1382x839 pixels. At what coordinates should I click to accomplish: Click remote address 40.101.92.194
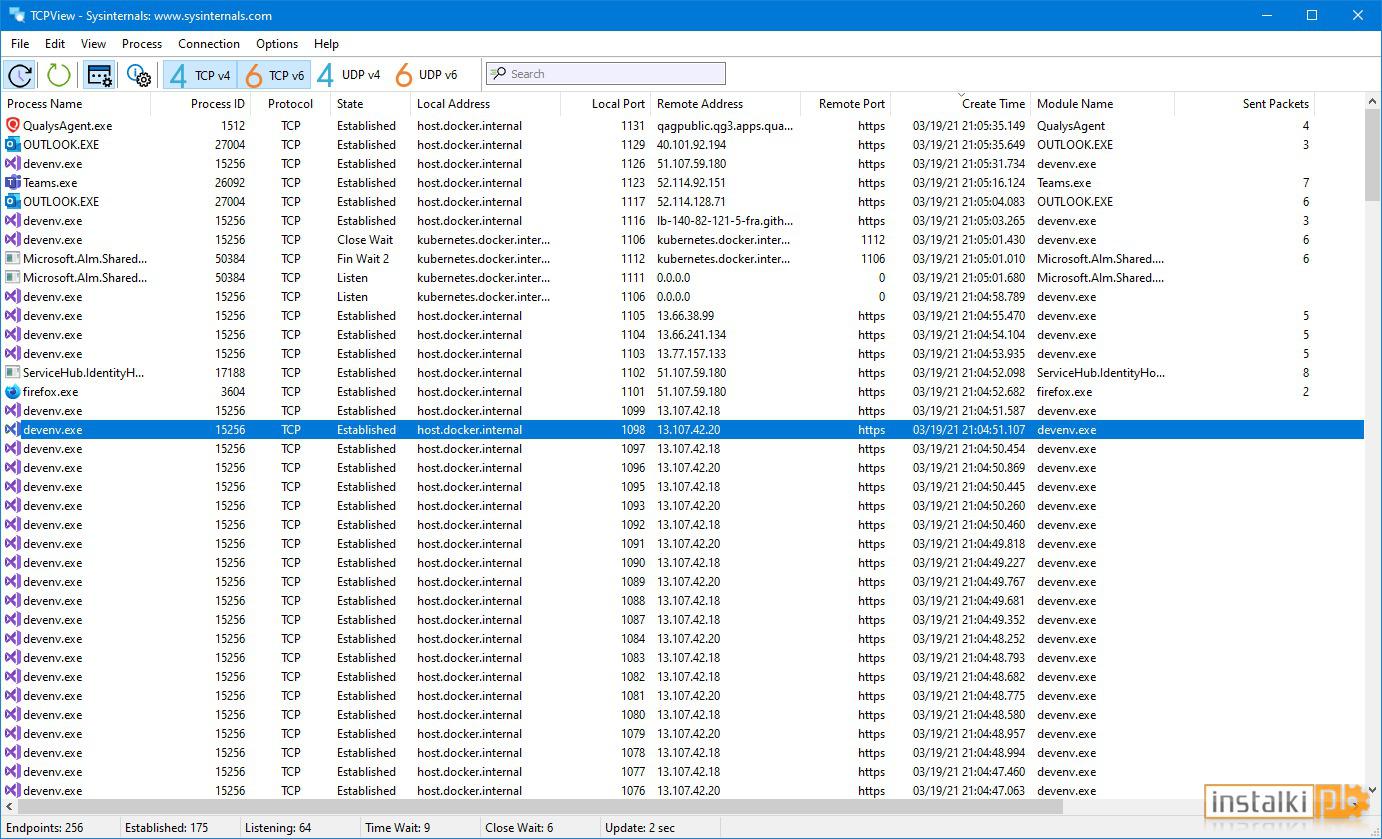point(692,145)
